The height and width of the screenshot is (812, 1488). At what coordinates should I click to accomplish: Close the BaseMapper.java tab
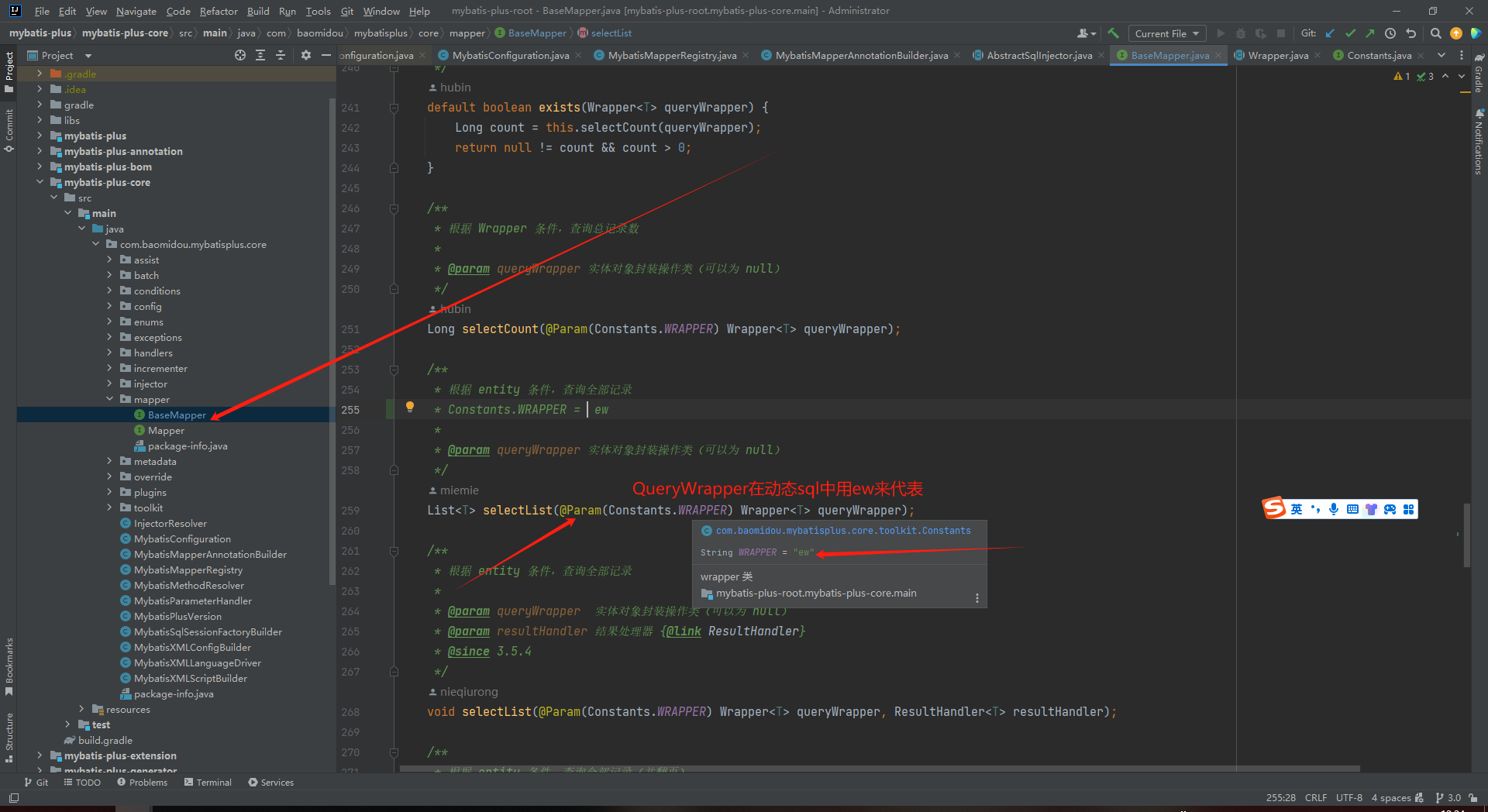click(1218, 55)
